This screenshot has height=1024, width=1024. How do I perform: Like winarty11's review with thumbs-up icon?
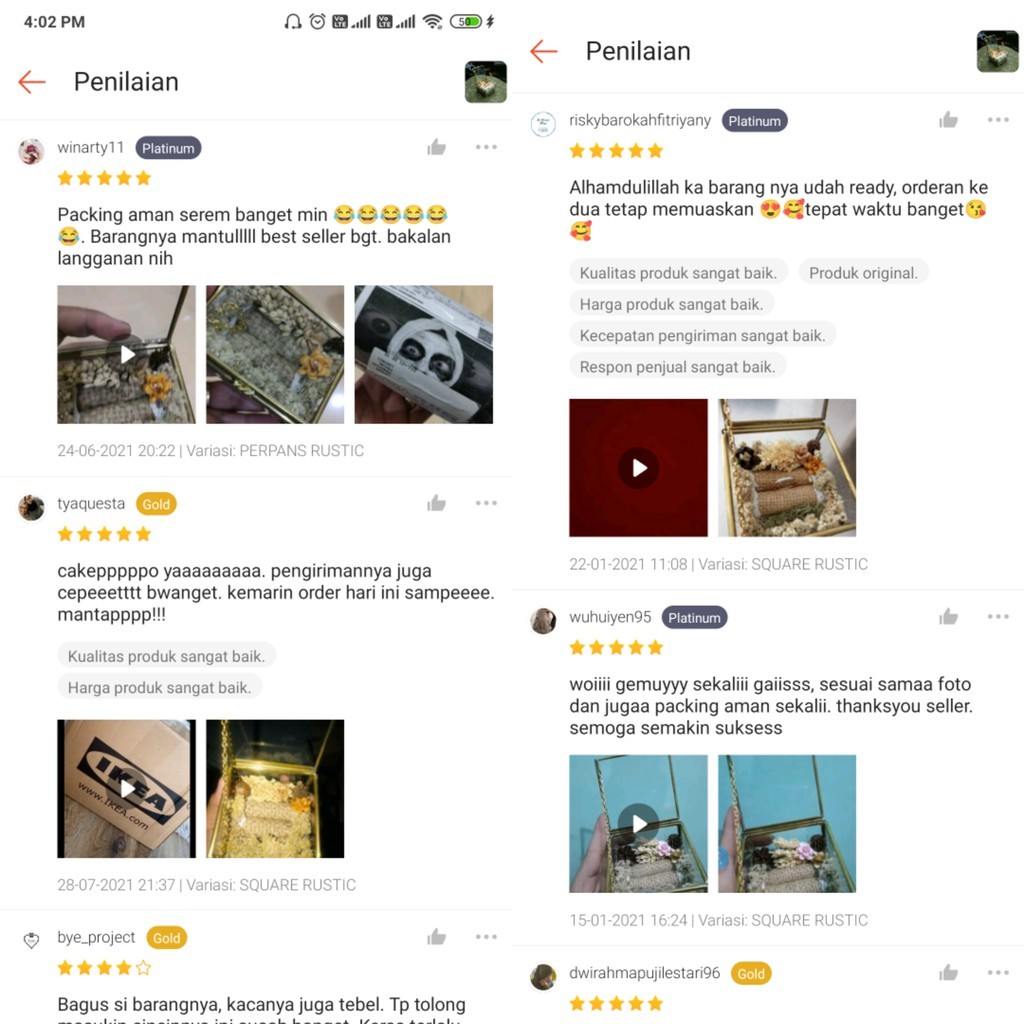[x=436, y=148]
